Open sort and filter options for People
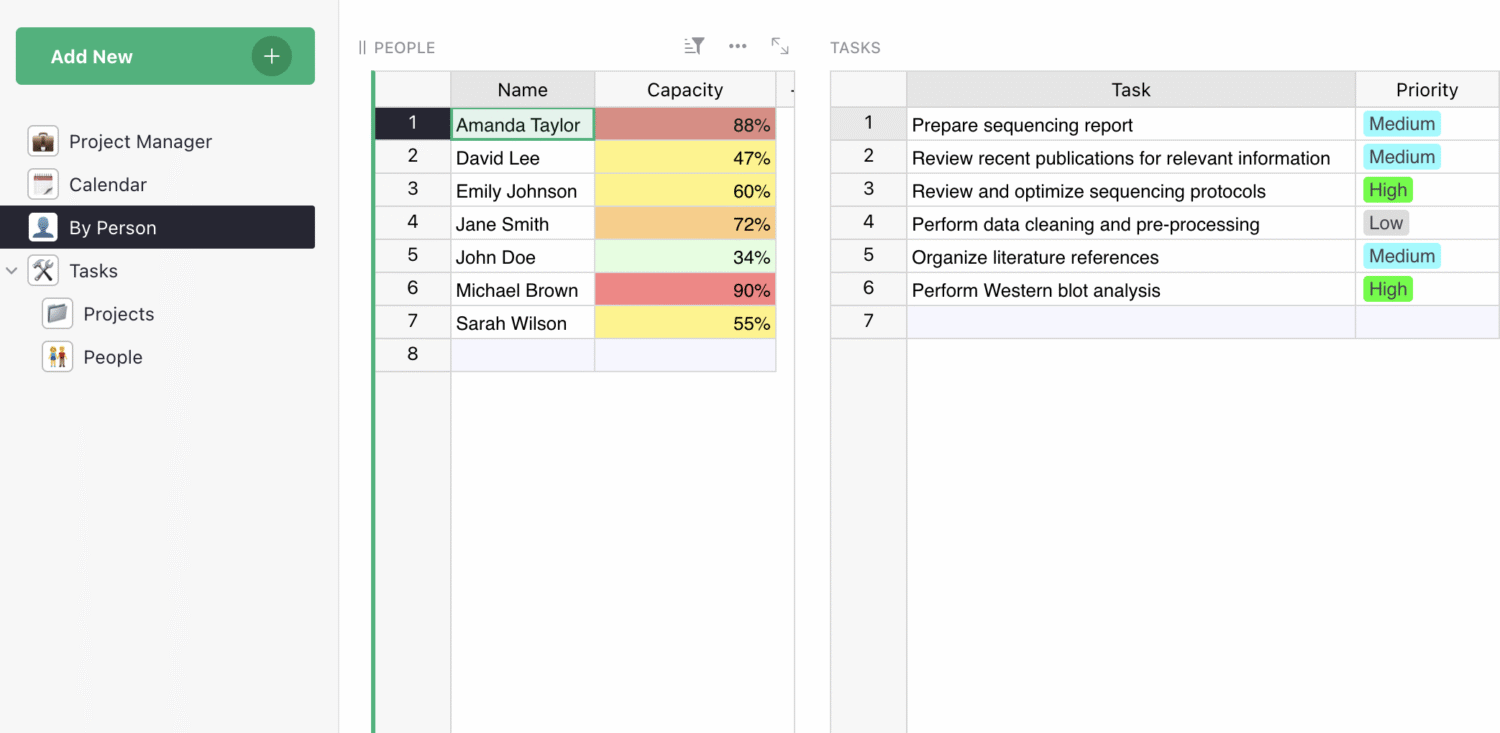 click(694, 46)
